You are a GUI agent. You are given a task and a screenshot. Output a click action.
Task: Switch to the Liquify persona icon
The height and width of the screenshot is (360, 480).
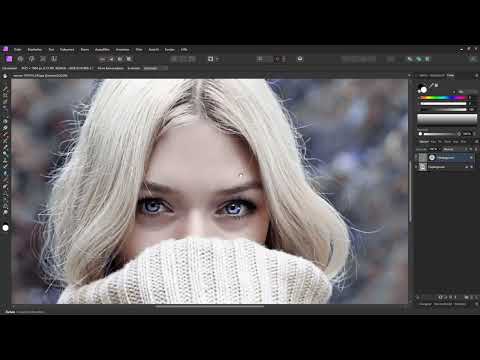click(x=20, y=59)
